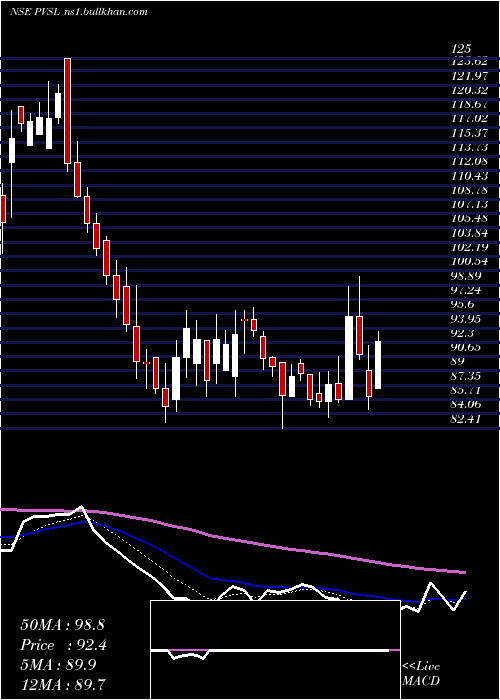
Task: Click the 121.97 price axis label
Action: [x=470, y=76]
